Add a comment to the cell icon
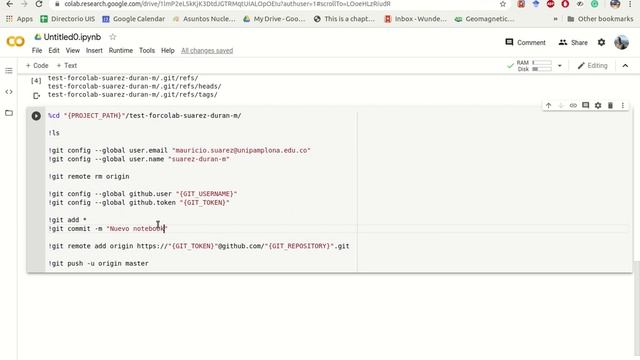The image size is (640, 360). [585, 105]
